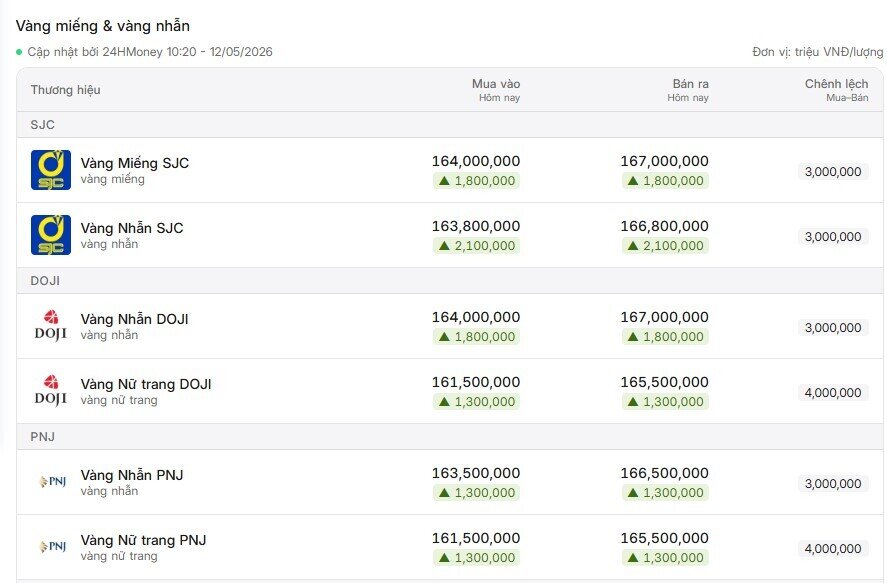Click Vàng Nhẫn DOJI buy change badge 1,800,000
This screenshot has height=583, width=887.
tap(477, 337)
